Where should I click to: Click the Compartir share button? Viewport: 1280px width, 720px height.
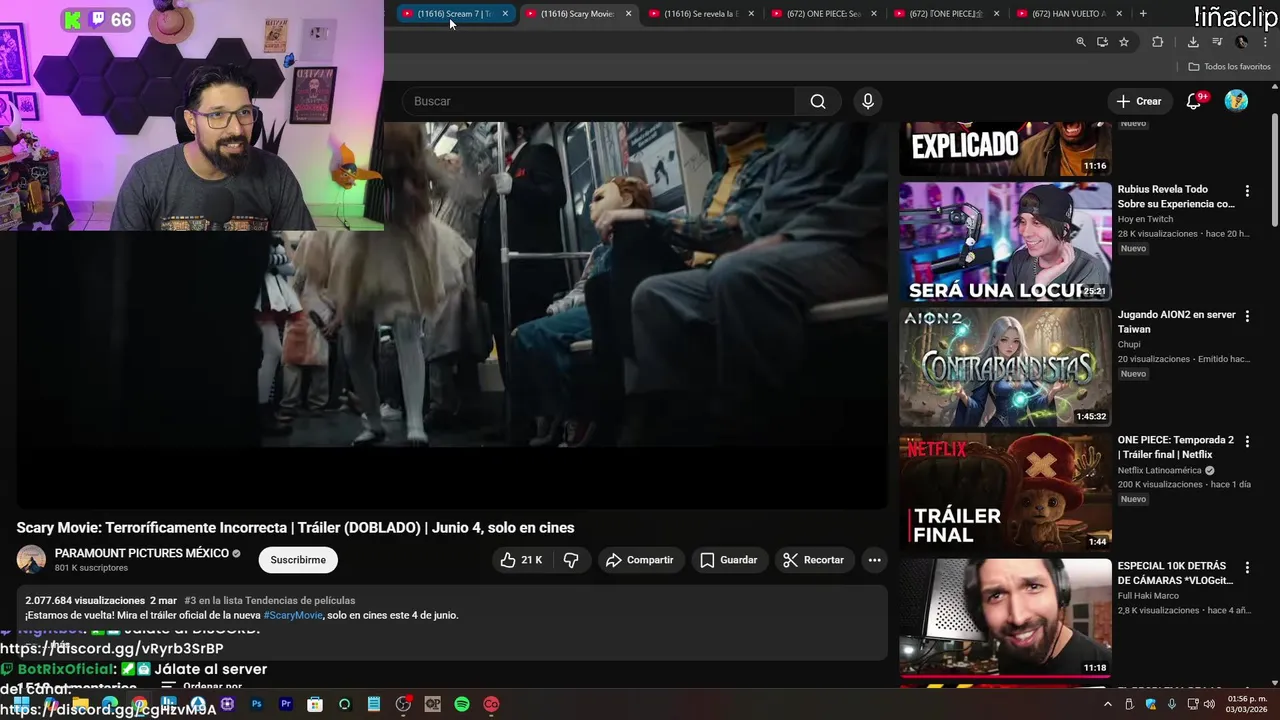coord(640,560)
